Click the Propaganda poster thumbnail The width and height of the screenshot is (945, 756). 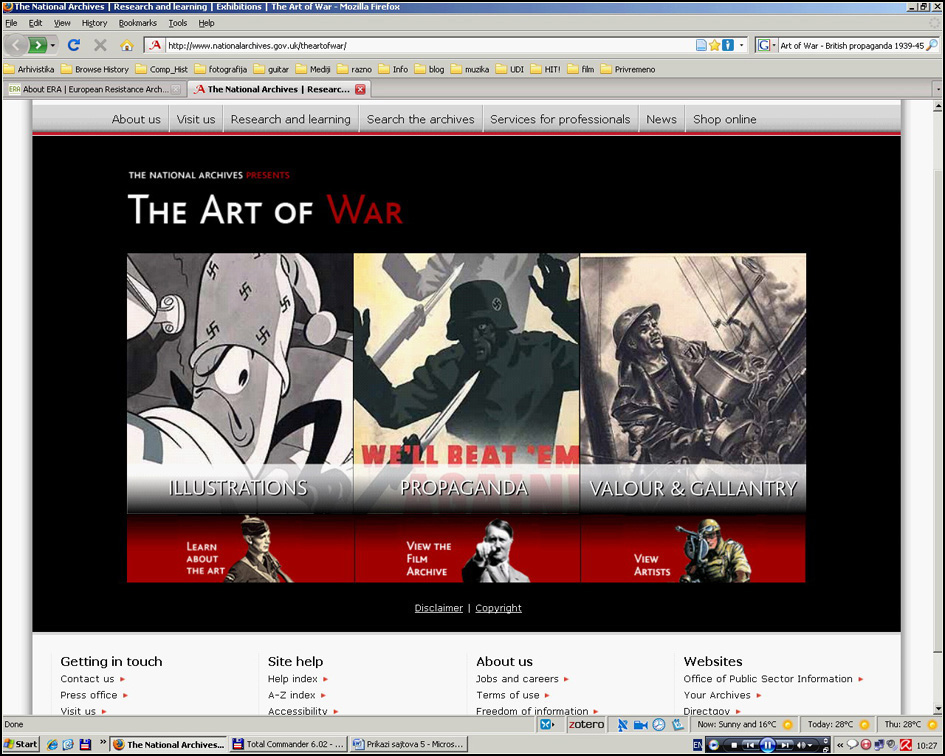pyautogui.click(x=466, y=380)
